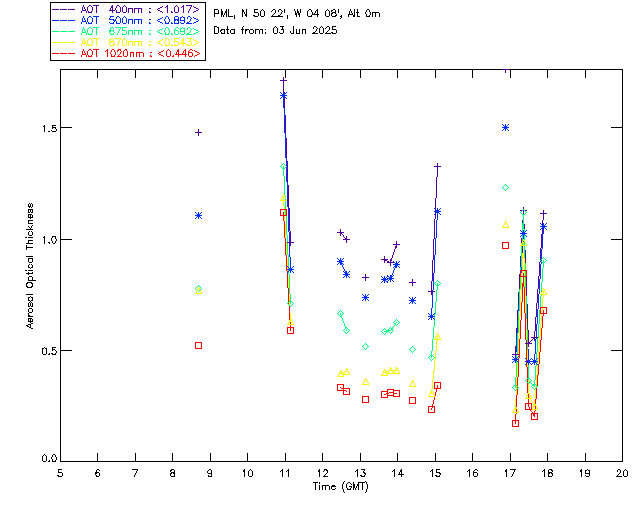Click the x-axis tick label 10
This screenshot has height=512, width=640.
click(247, 473)
